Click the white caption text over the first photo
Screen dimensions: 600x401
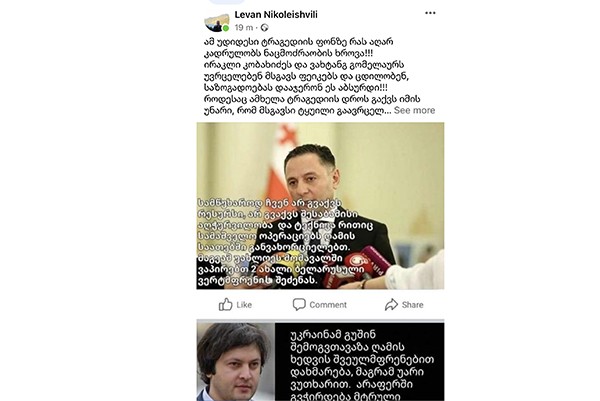pyautogui.click(x=285, y=242)
